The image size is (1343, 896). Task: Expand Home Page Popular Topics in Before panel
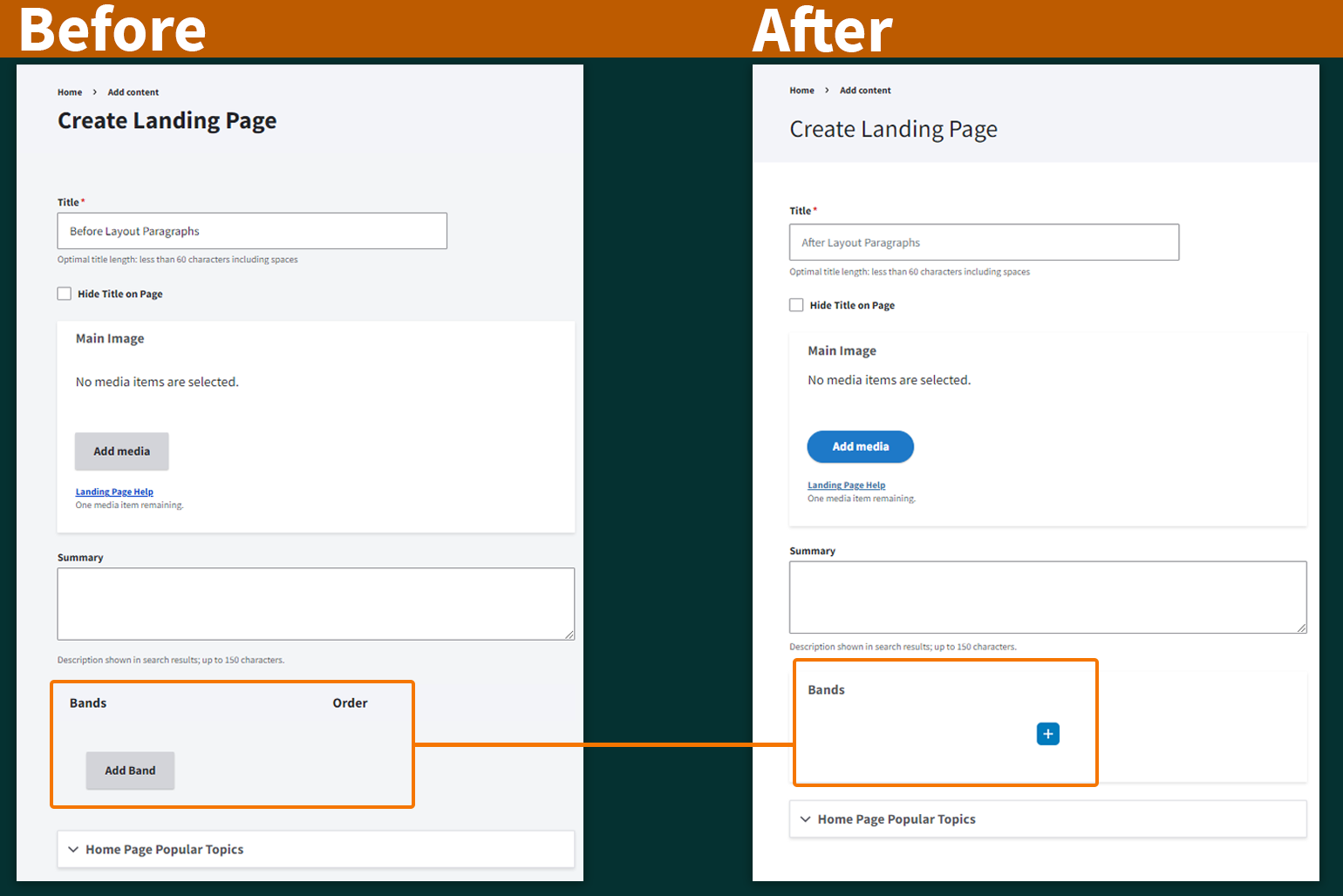(316, 849)
